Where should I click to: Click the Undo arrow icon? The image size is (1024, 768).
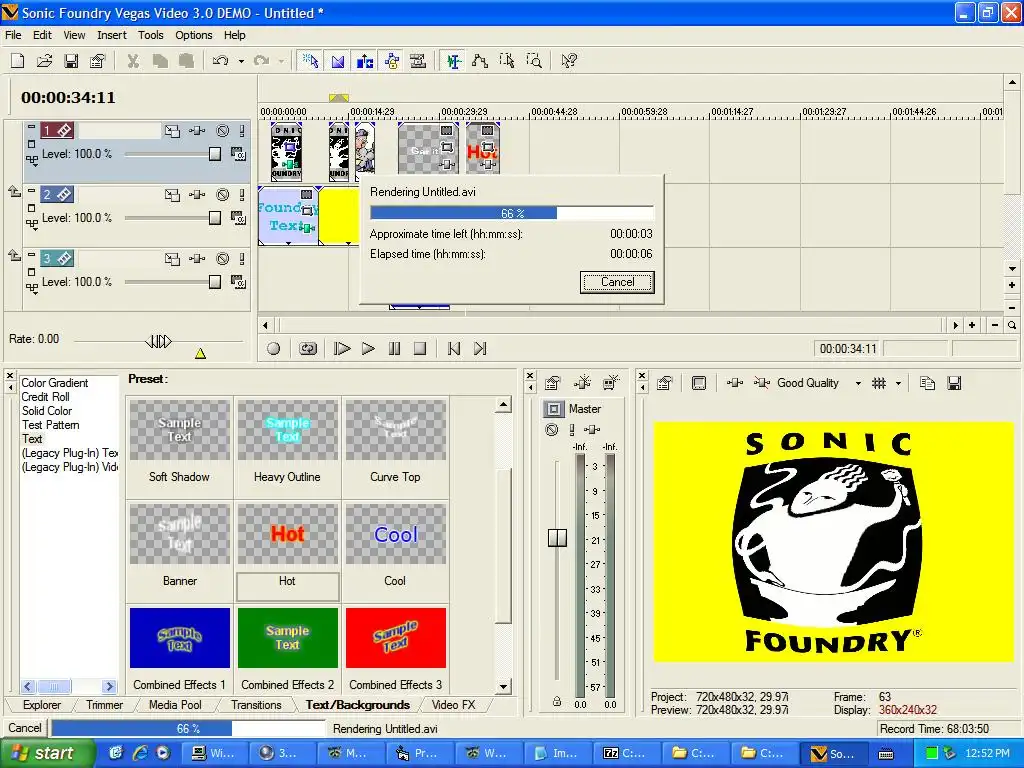221,61
